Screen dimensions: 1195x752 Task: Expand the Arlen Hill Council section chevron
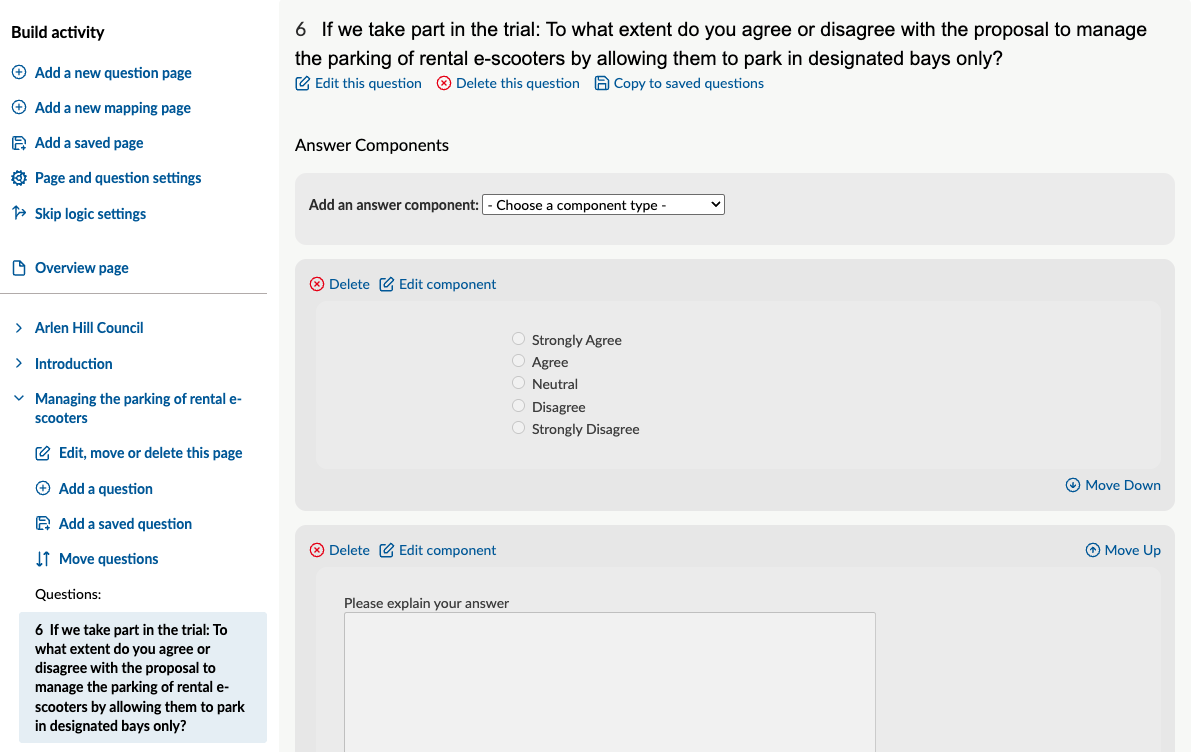(x=19, y=328)
